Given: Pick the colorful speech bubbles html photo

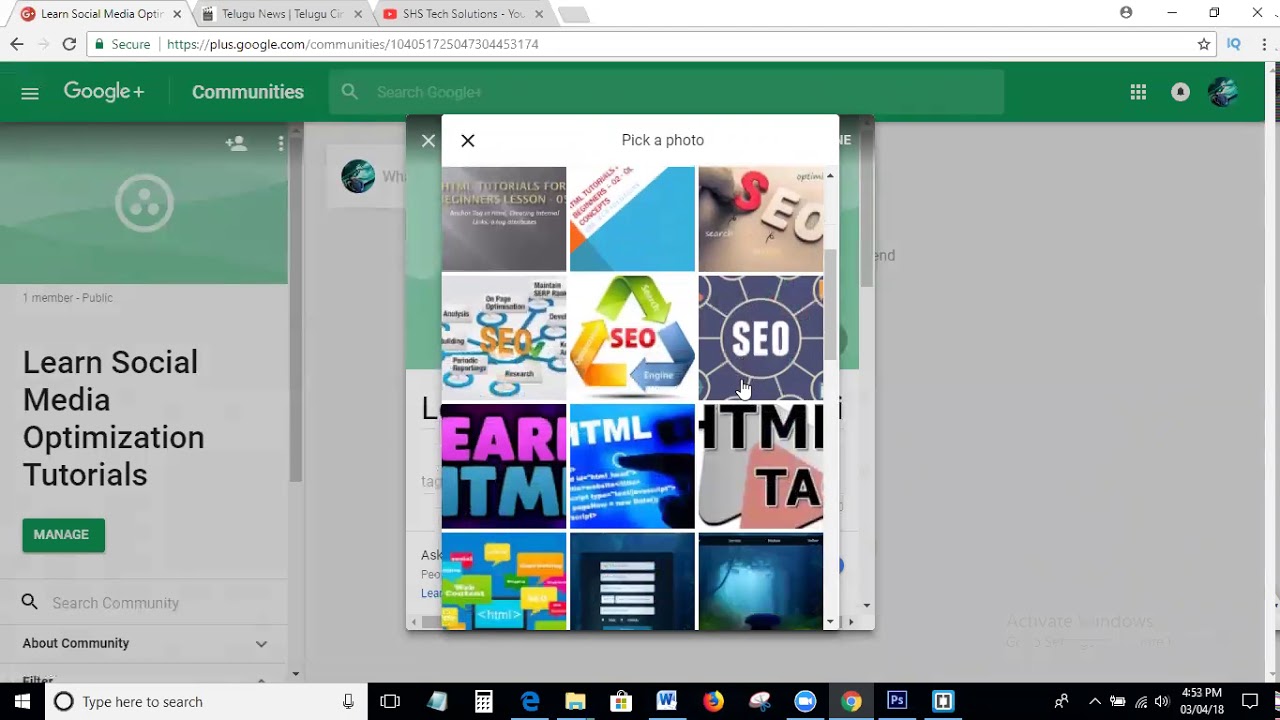Looking at the screenshot, I should click(x=504, y=581).
